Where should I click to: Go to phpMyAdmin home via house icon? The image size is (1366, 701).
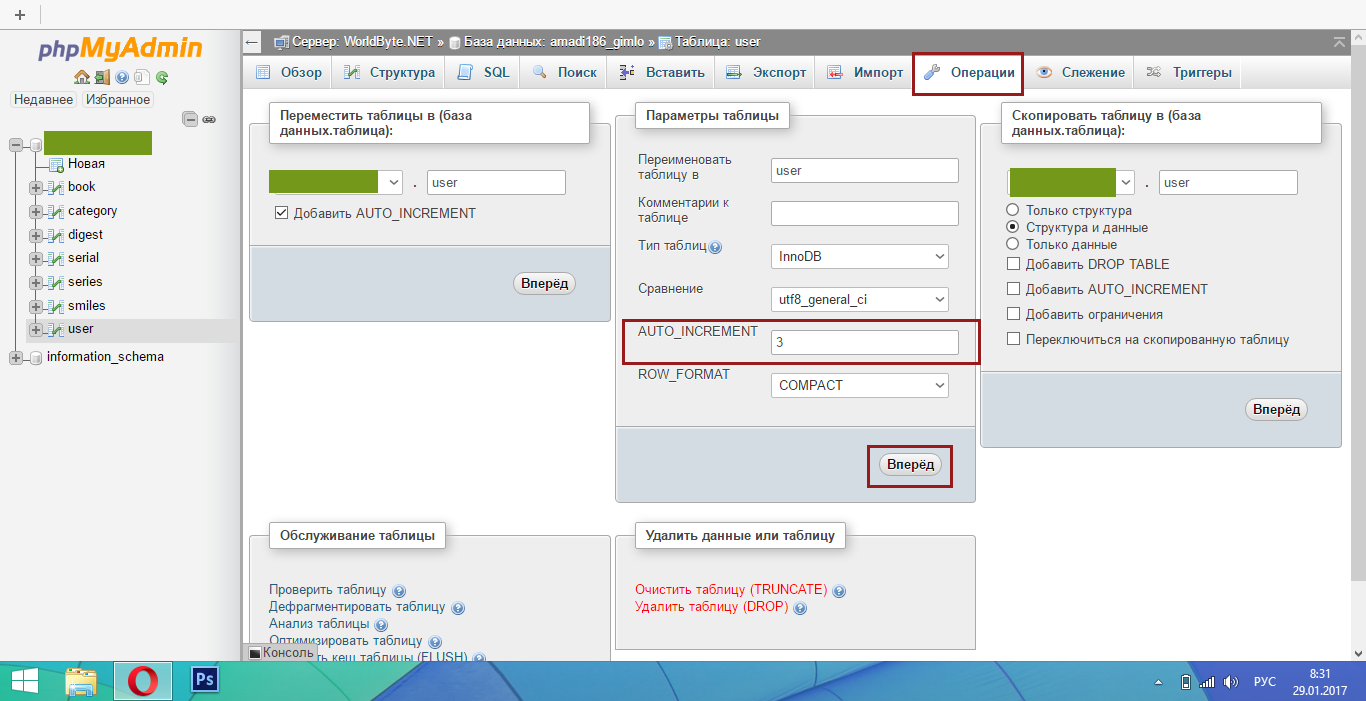(x=81, y=77)
